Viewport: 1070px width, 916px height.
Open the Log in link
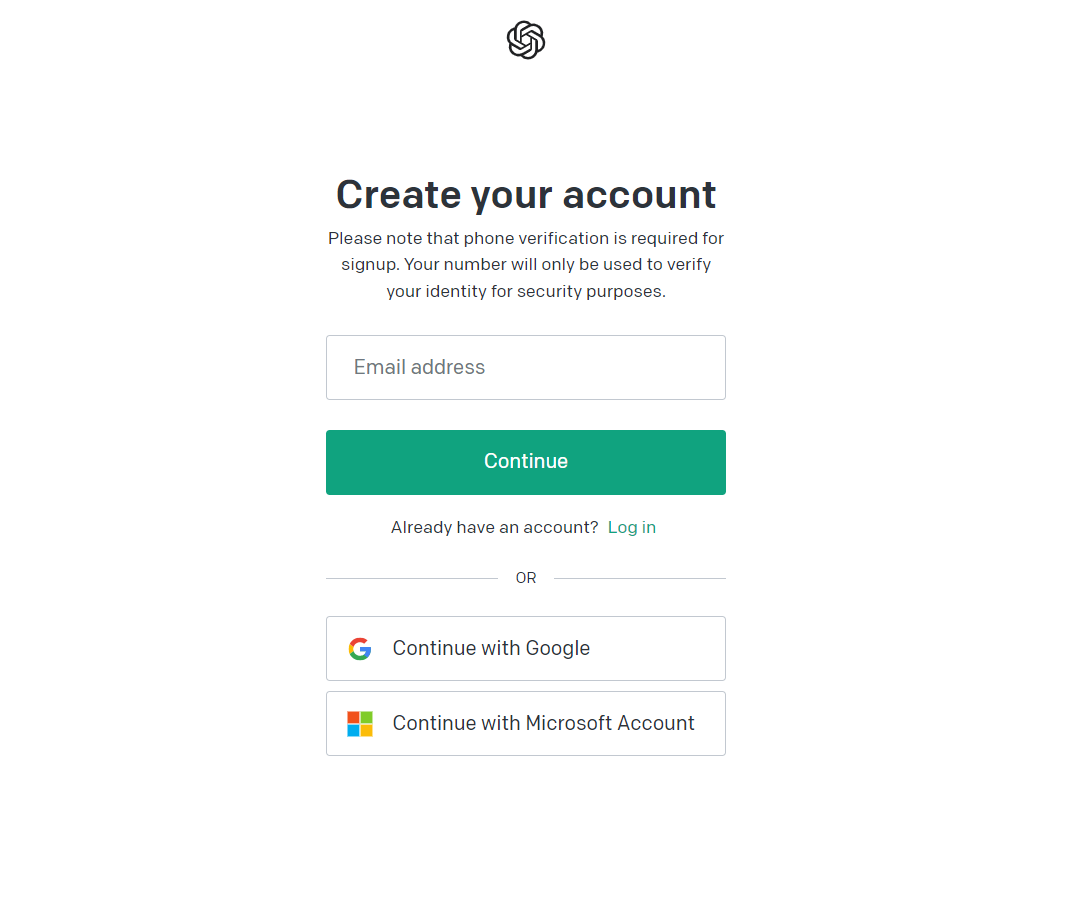(x=632, y=528)
